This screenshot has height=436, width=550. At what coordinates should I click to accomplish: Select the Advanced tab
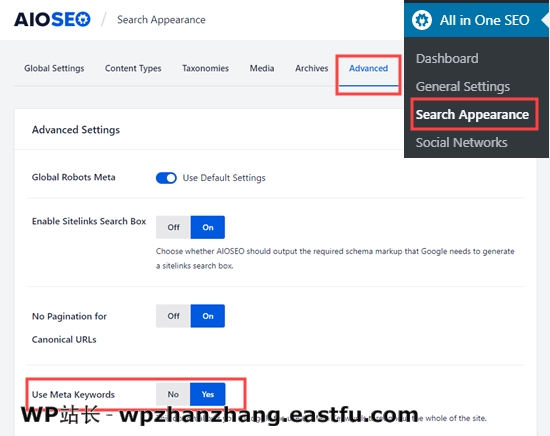click(368, 68)
